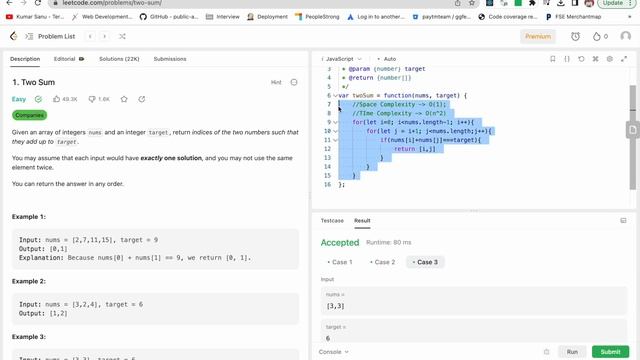
Task: Go to next problem arrow
Action: 104,36
